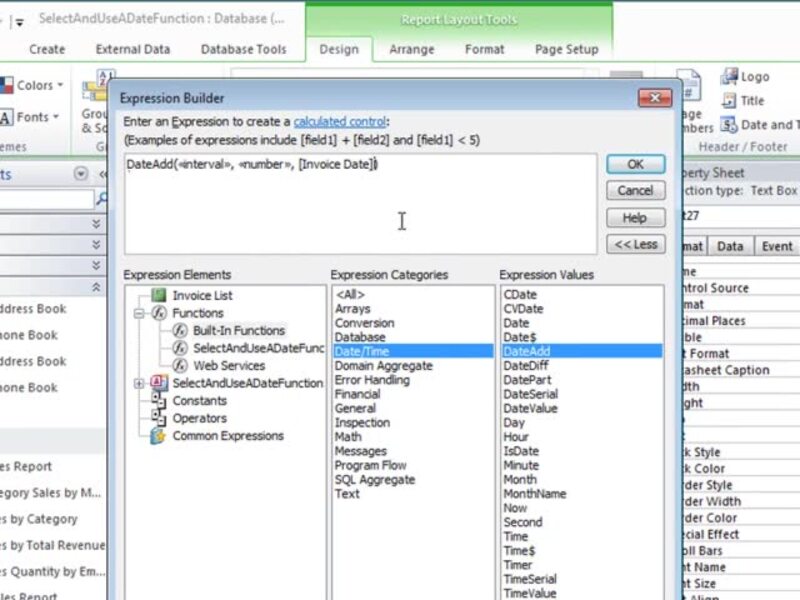Select DateDiff in Expression Values
Screen dimensions: 800x600
point(524,366)
